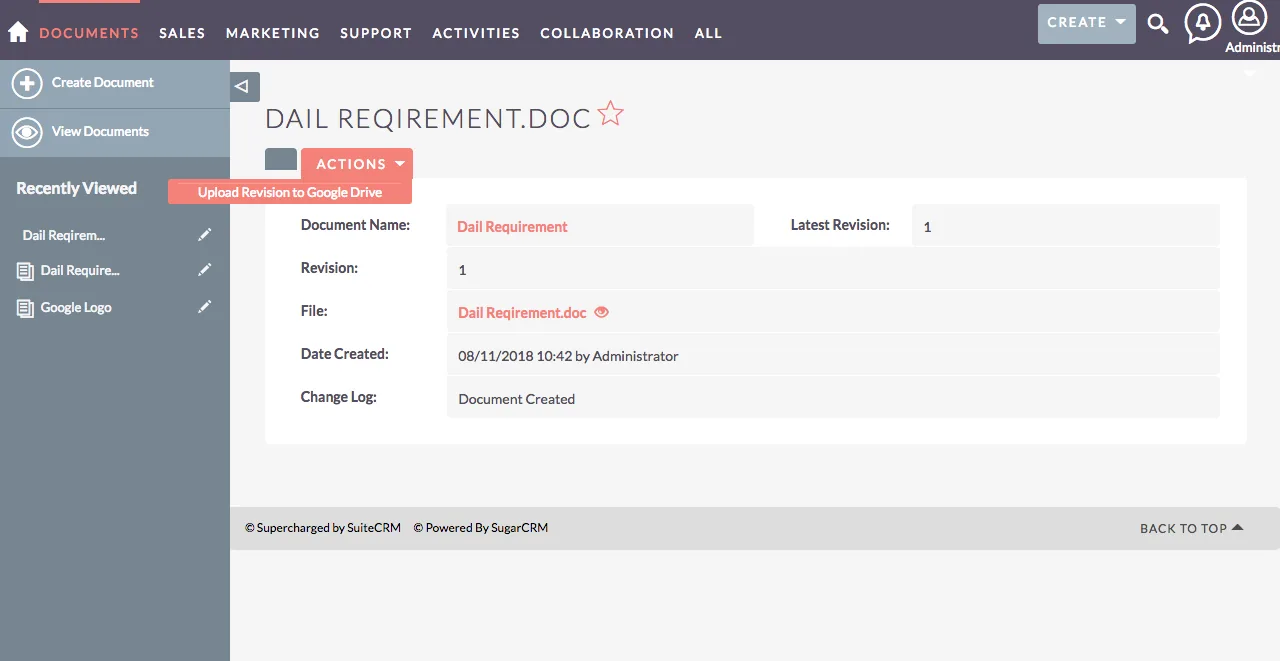Expand the ACTIONS dropdown

tap(357, 164)
